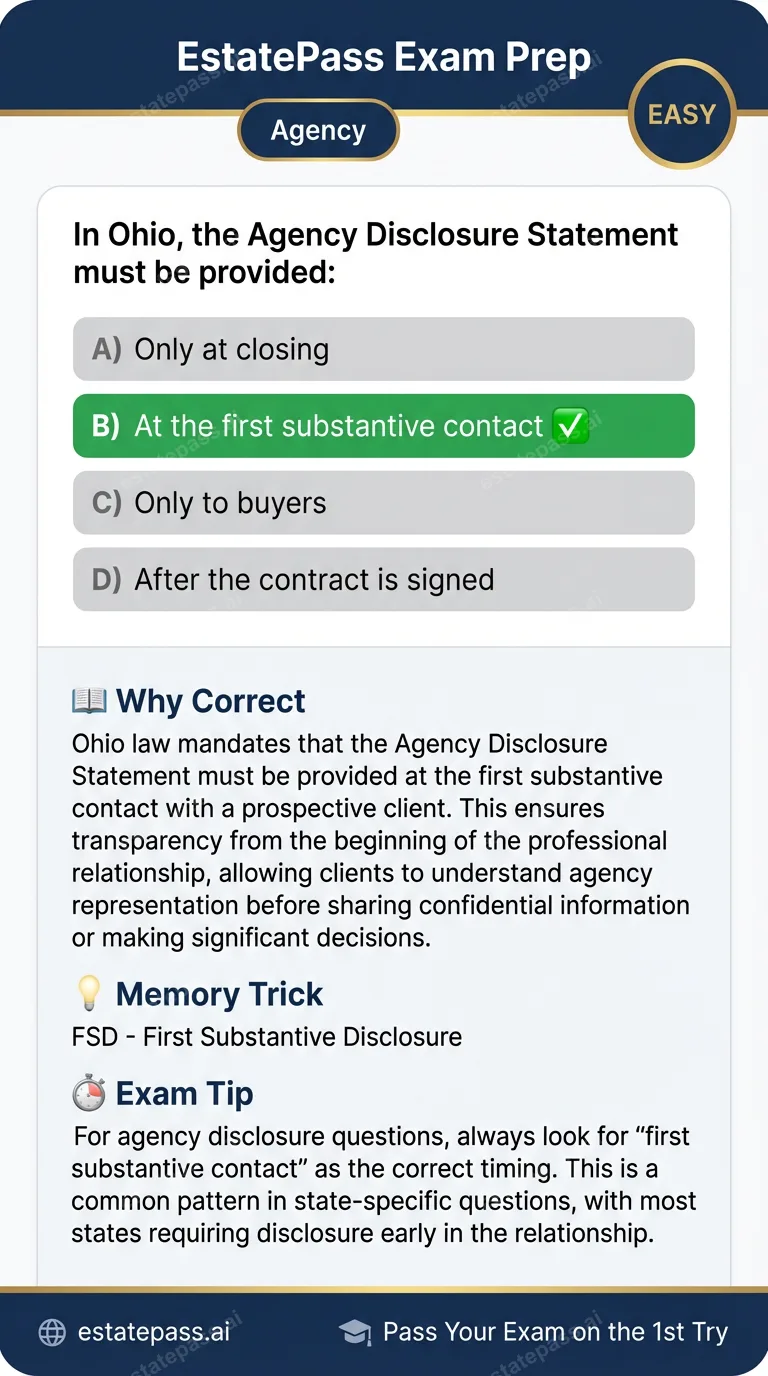Select answer C, Only to buyers
This screenshot has width=768, height=1376.
383,502
